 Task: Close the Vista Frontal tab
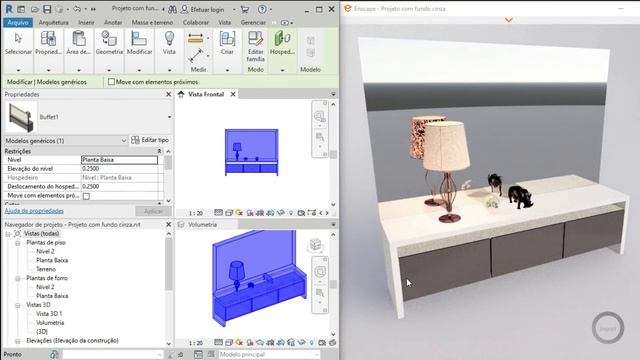[233, 94]
